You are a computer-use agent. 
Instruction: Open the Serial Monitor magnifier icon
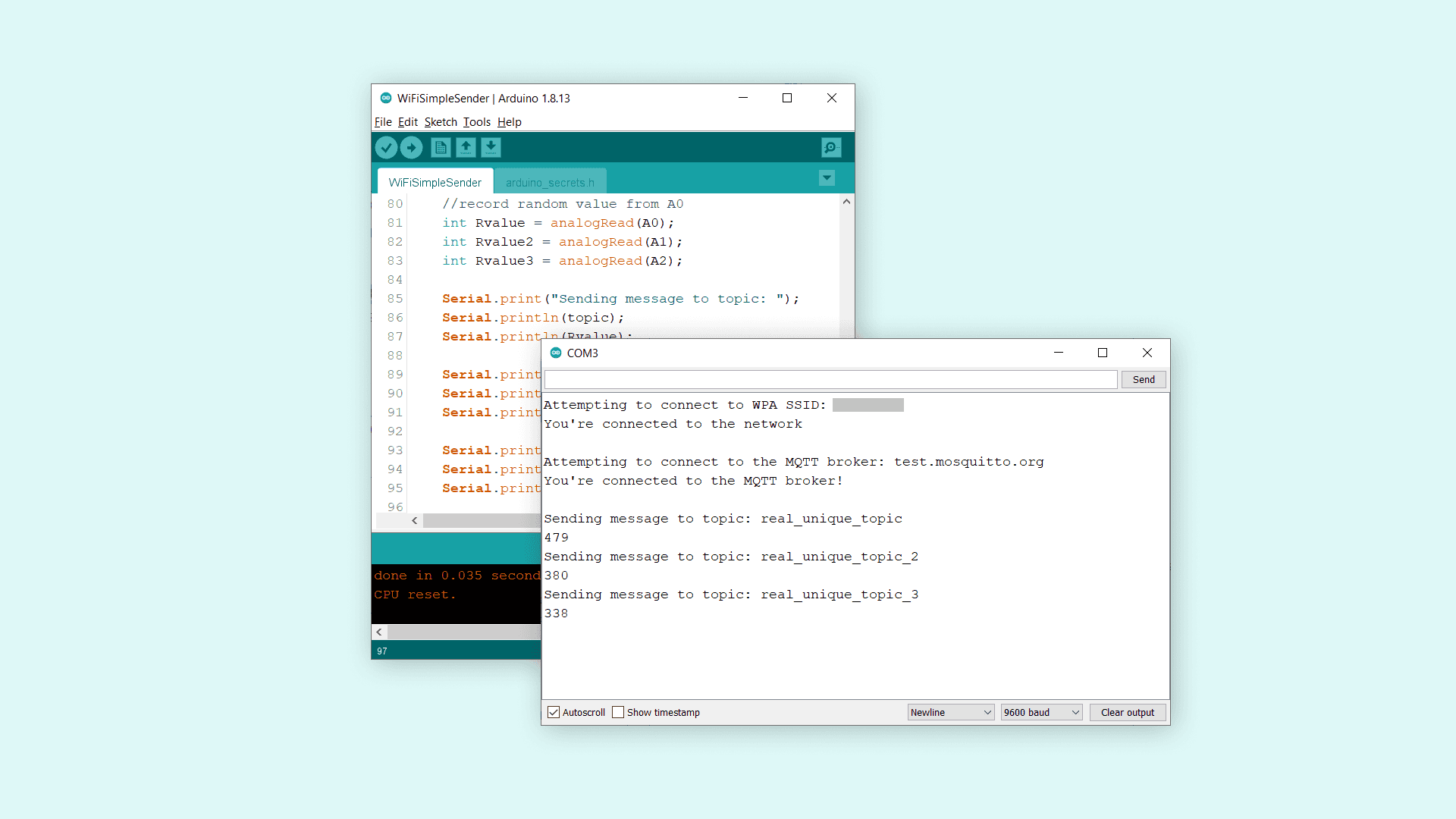click(x=831, y=147)
